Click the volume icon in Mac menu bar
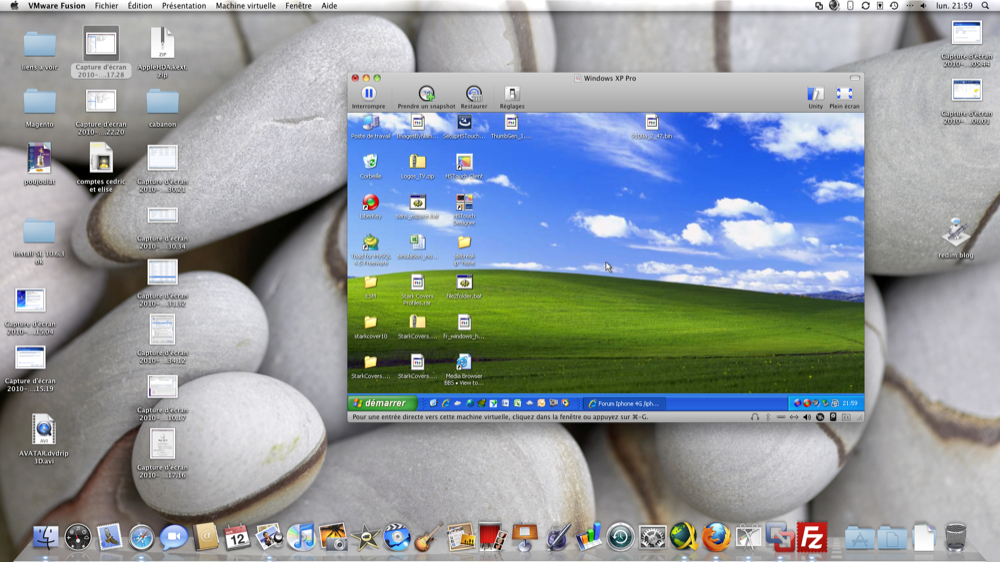This screenshot has height=562, width=1000. [x=923, y=6]
